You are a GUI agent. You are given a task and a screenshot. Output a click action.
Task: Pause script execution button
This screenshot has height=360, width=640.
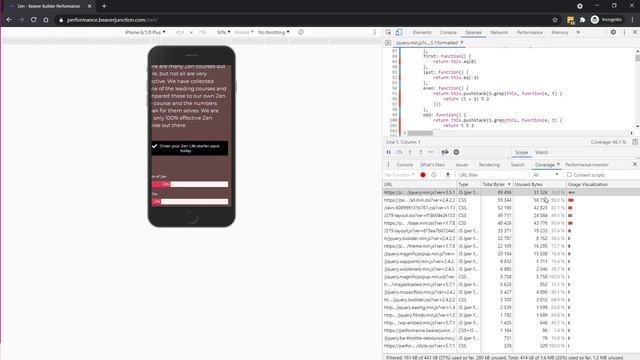(x=388, y=152)
